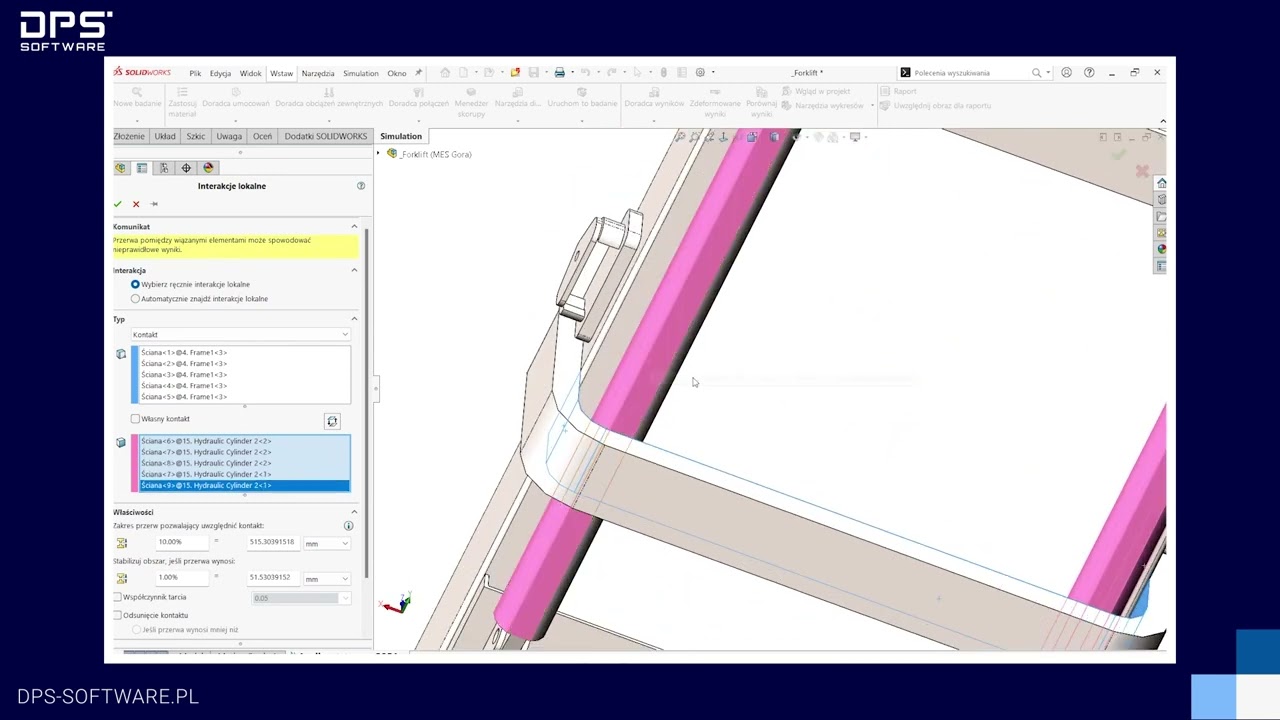Open Appearances color ball icon in task pane

point(1161,249)
